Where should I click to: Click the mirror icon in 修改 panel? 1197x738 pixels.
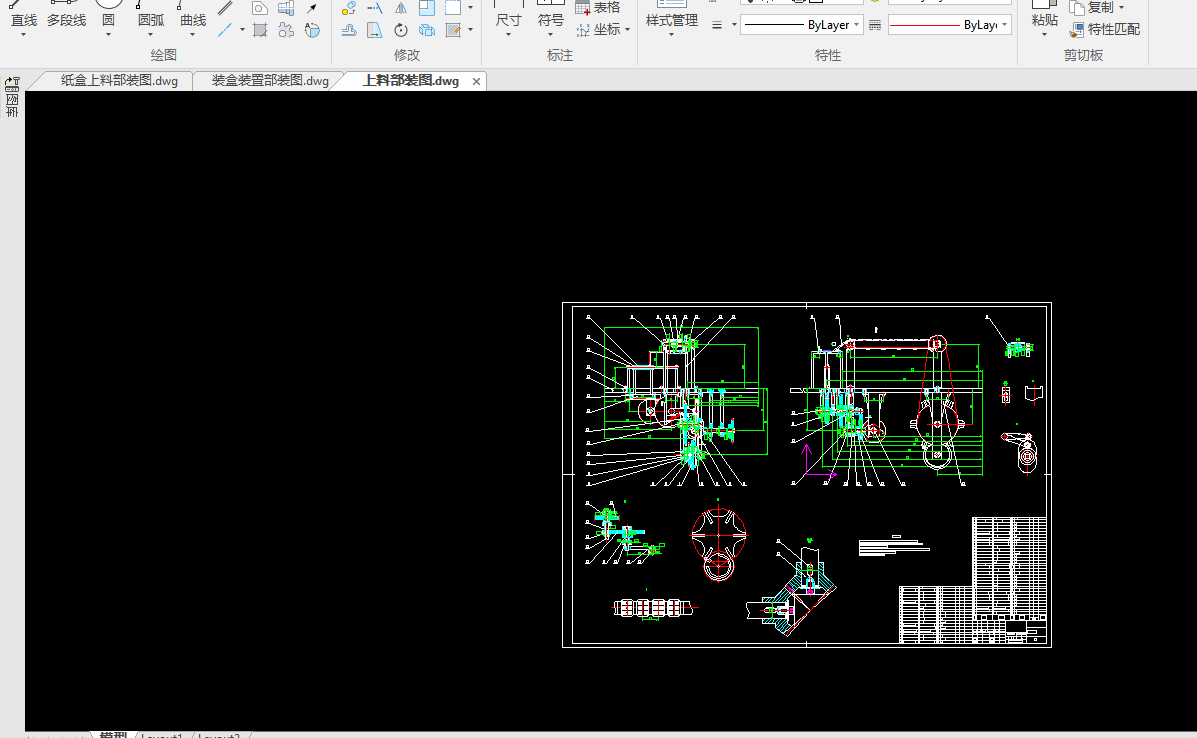tap(401, 8)
